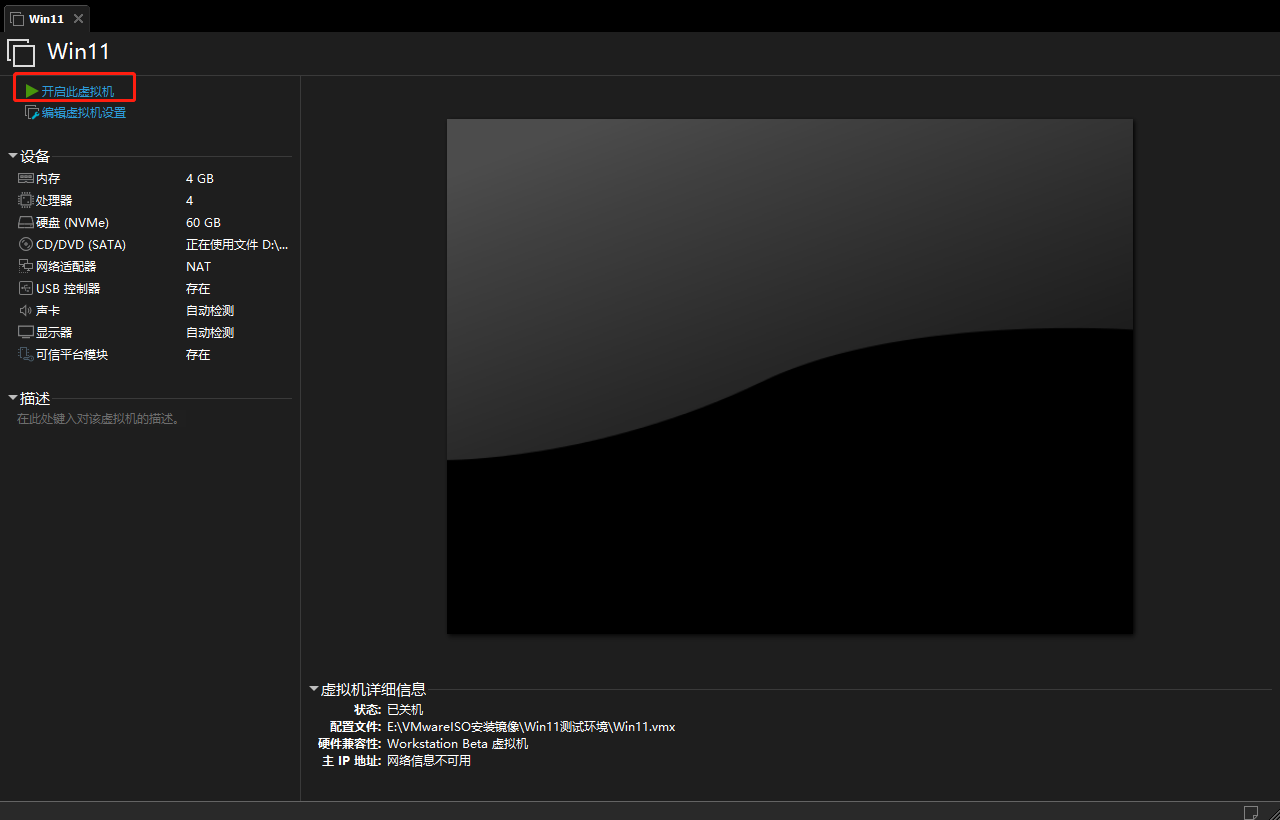
Task: Click the processor (处理器) chip icon
Action: point(26,200)
